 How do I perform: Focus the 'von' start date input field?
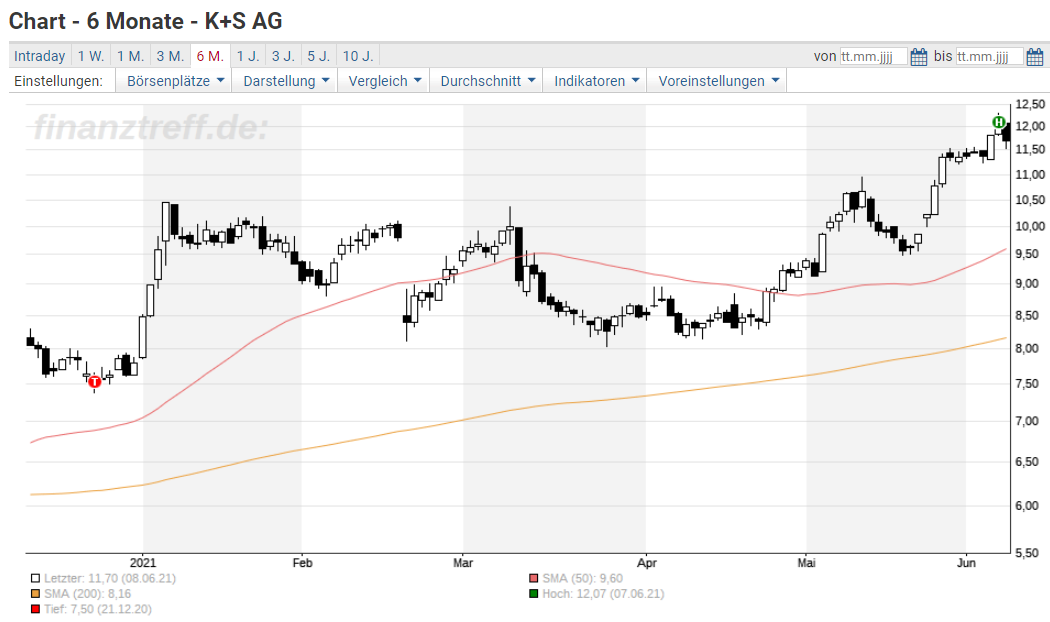[x=873, y=57]
